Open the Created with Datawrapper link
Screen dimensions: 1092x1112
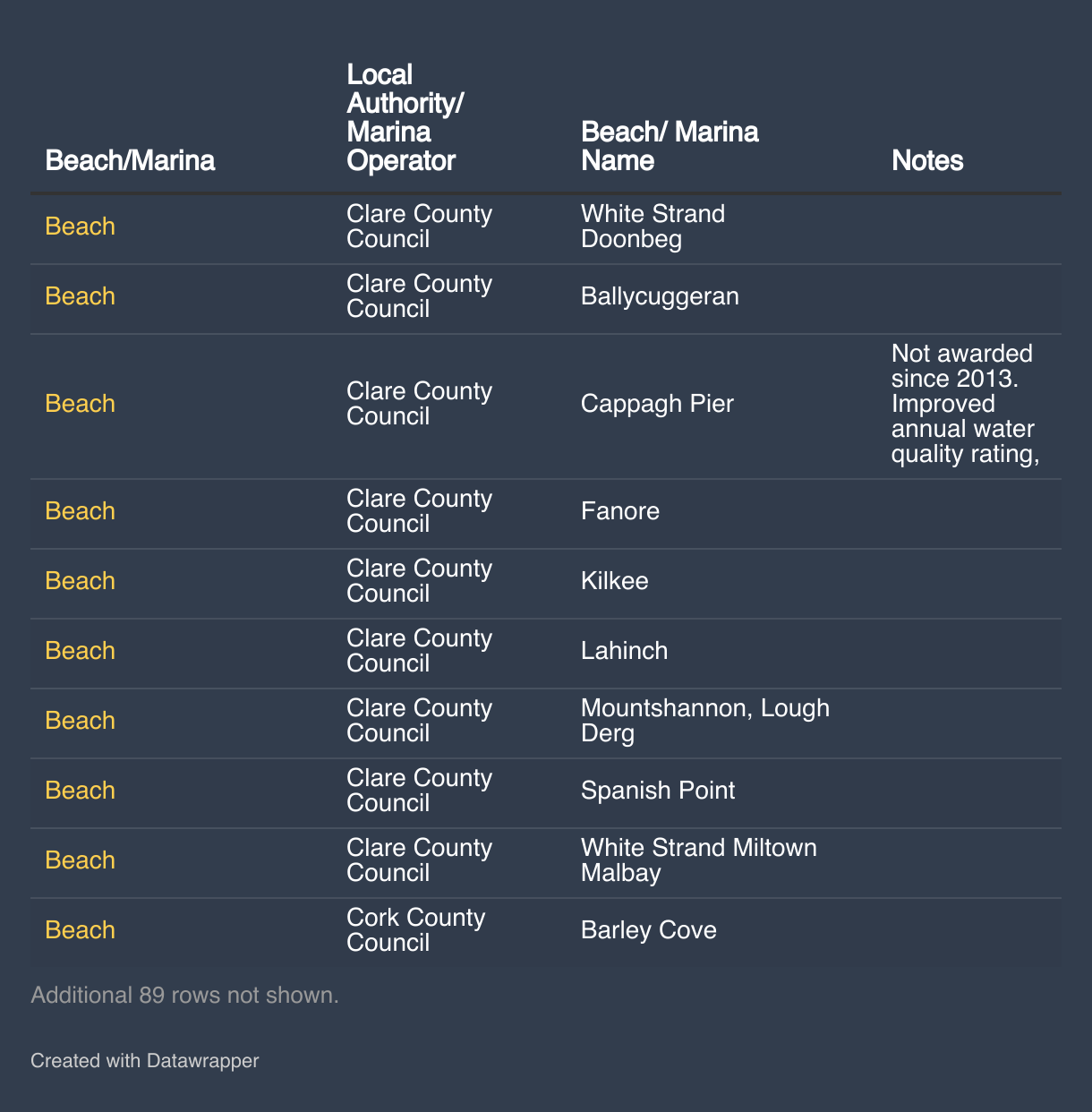(145, 1061)
